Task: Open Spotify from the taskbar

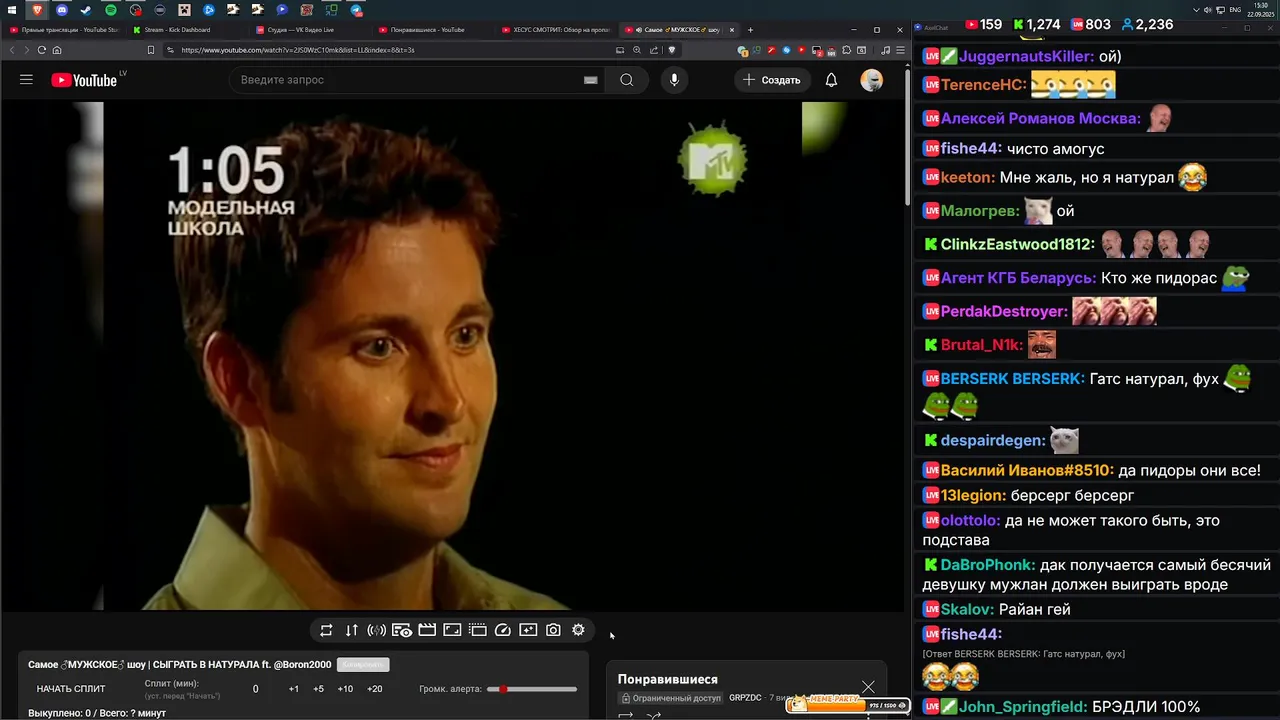Action: point(111,10)
